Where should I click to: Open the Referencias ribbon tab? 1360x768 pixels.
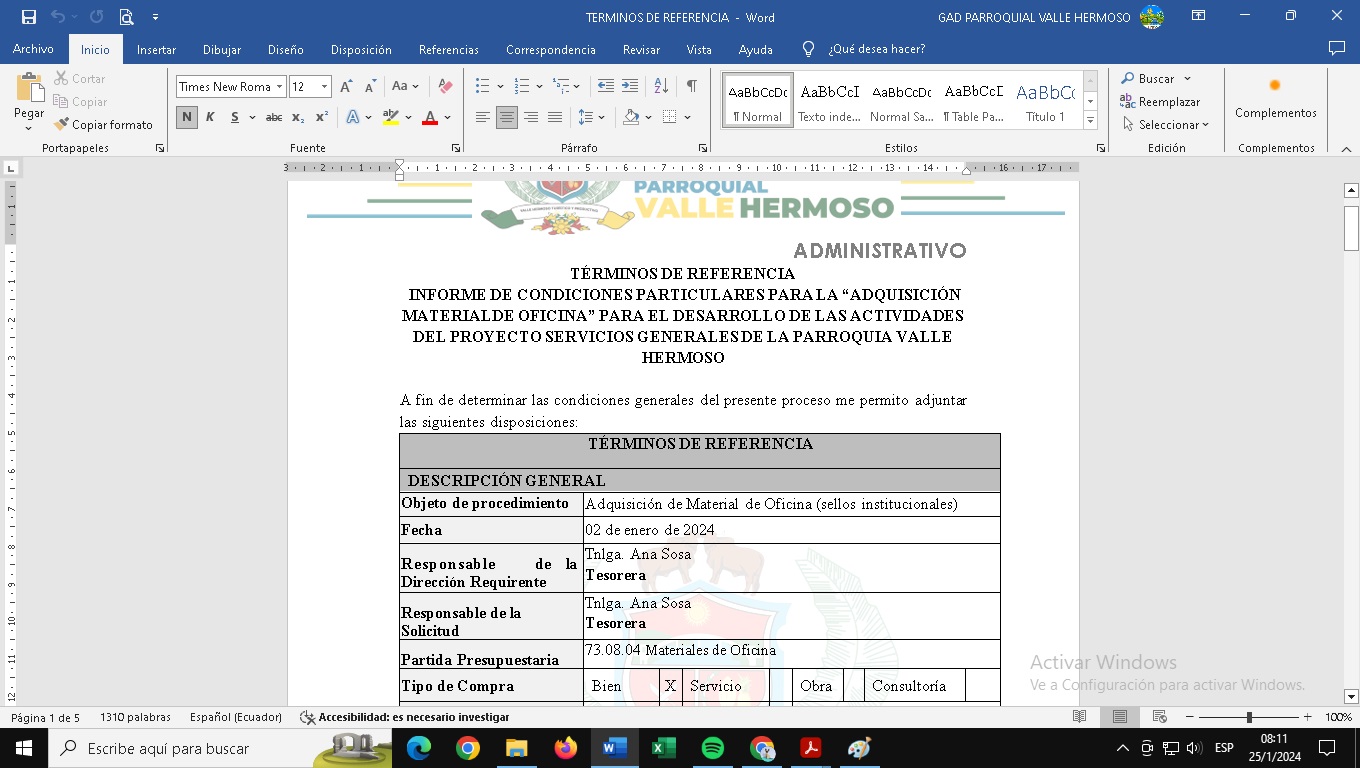coord(448,50)
